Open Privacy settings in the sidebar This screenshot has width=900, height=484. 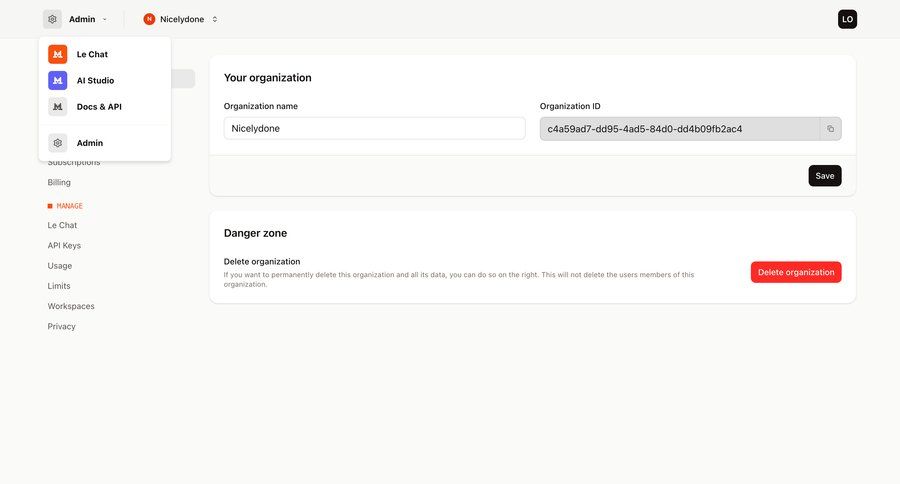(61, 326)
